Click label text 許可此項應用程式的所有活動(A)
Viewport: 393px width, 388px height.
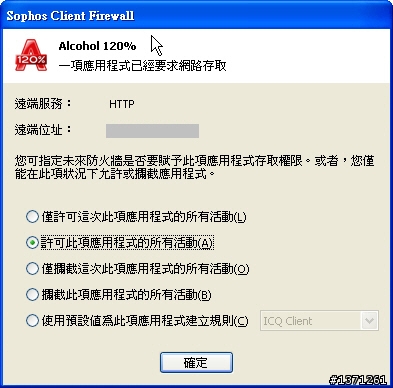point(127,243)
